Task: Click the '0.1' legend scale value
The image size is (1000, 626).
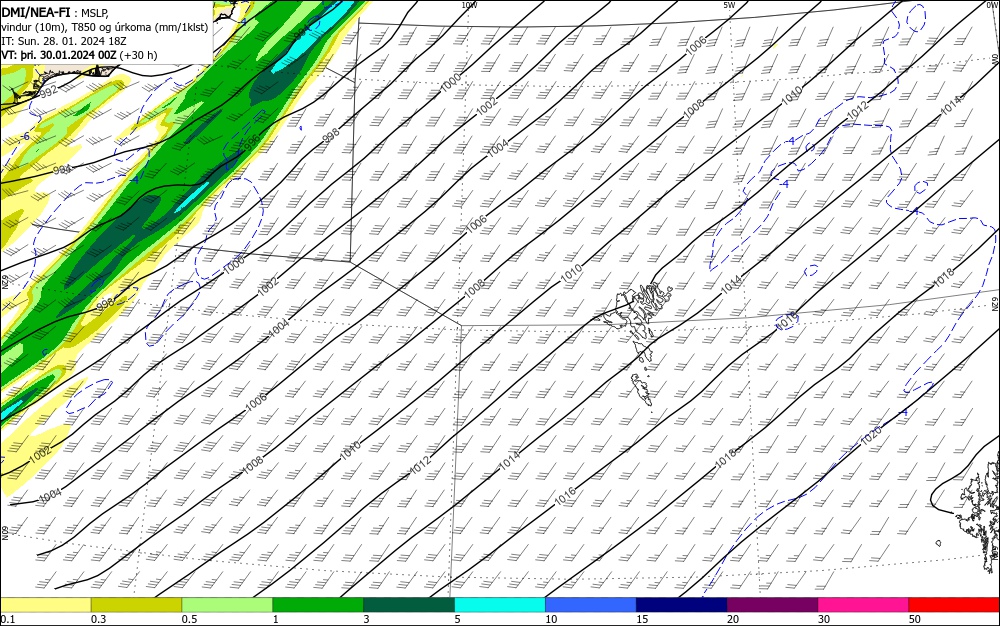Action: click(x=8, y=619)
